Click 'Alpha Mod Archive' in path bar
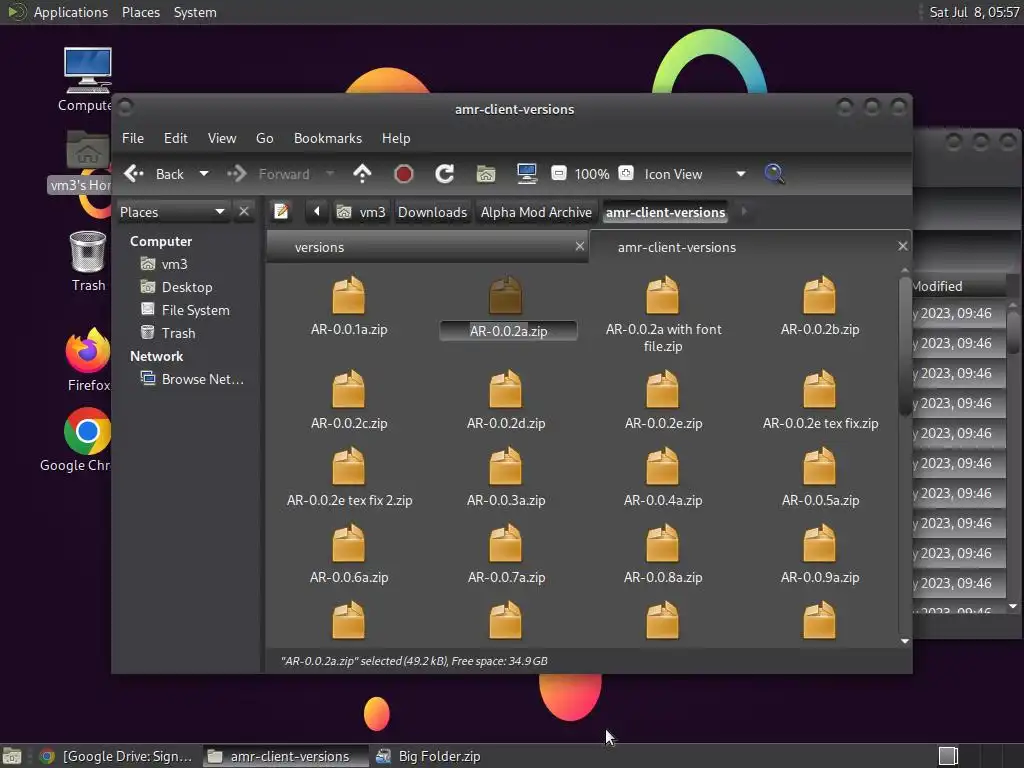Image resolution: width=1024 pixels, height=768 pixels. click(x=536, y=212)
